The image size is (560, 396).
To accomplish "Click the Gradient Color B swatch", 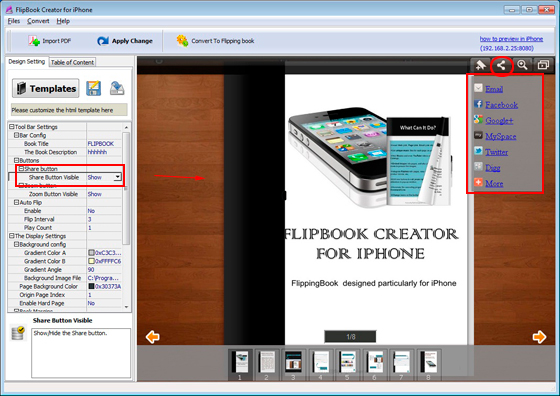I will [x=91, y=261].
